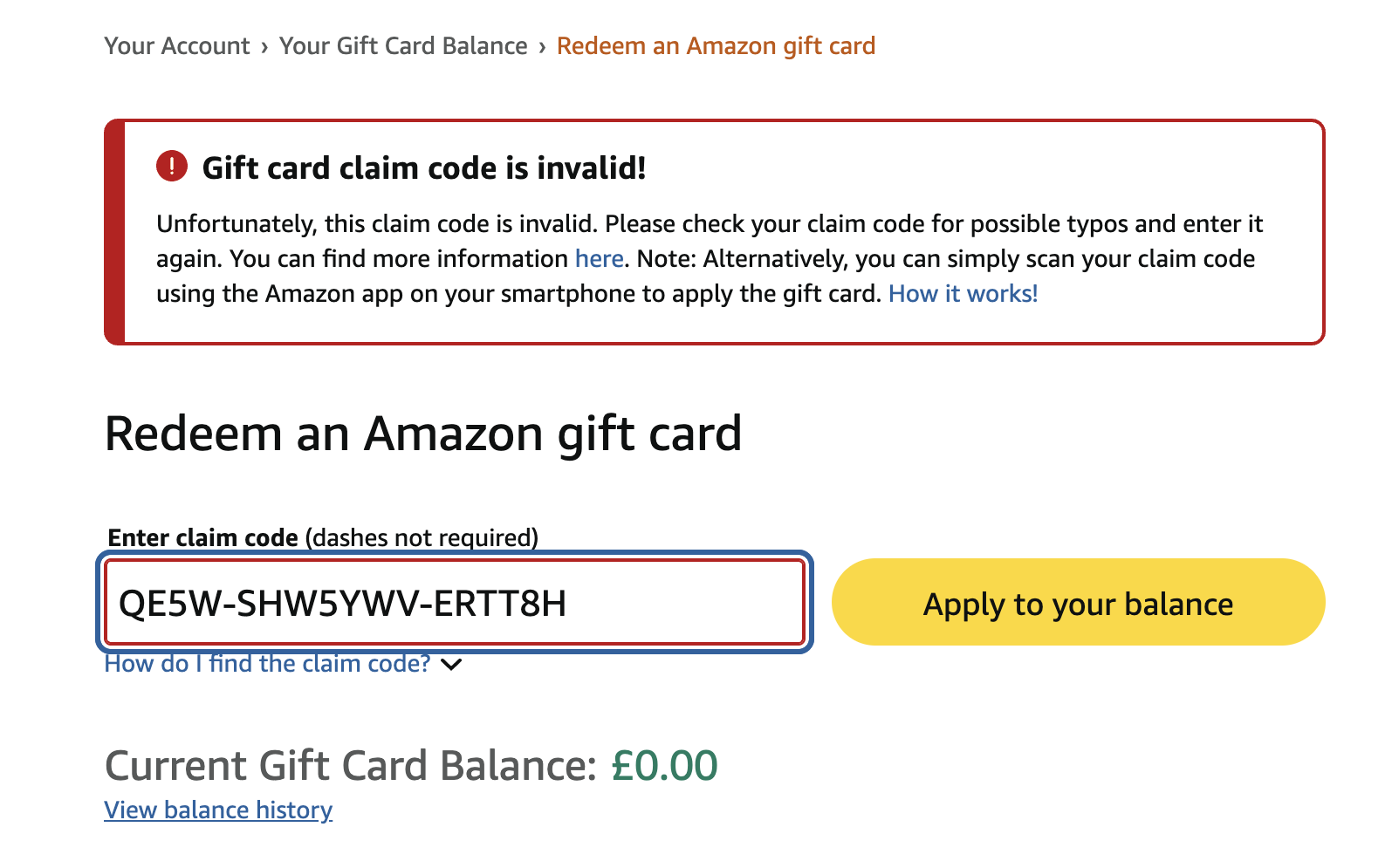Click the red error exclamation icon

point(172,166)
